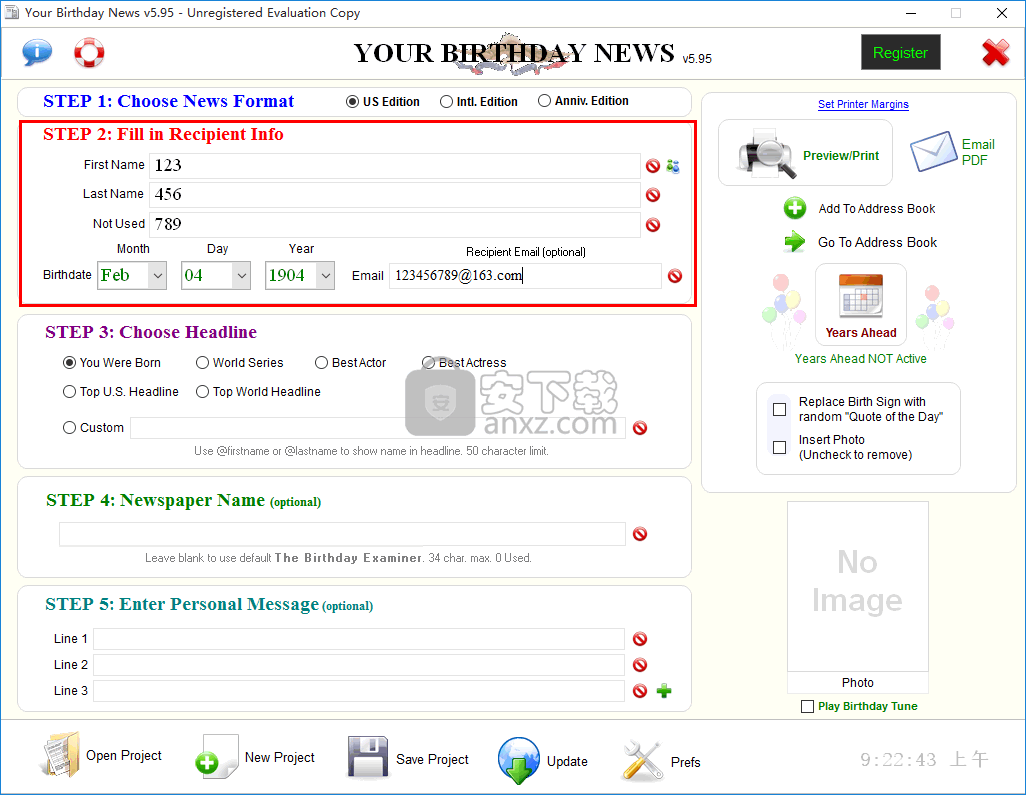Image resolution: width=1026 pixels, height=795 pixels.
Task: Open the Set Printer Margins link
Action: point(863,104)
